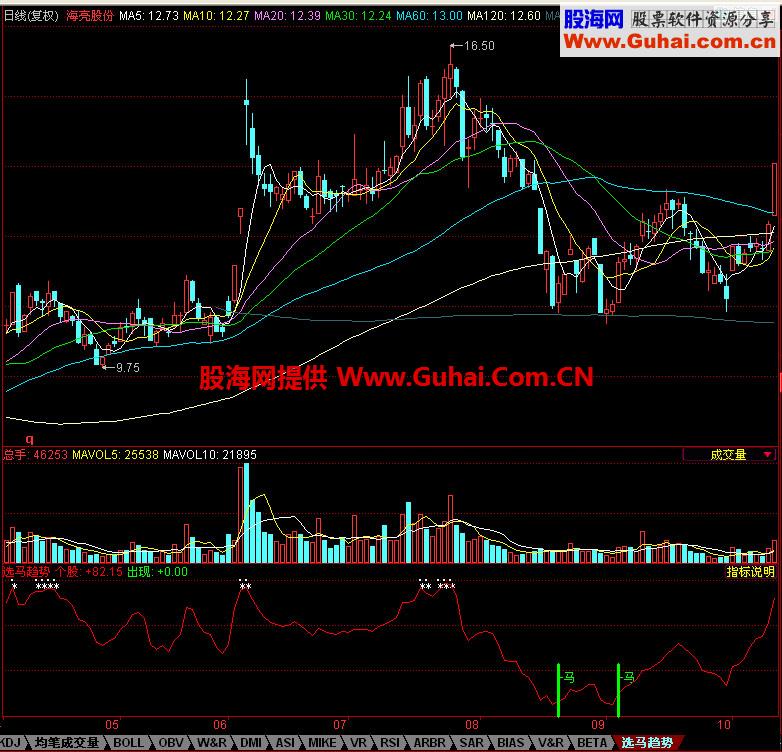Click the 总手: 46253 volume label

35,454
